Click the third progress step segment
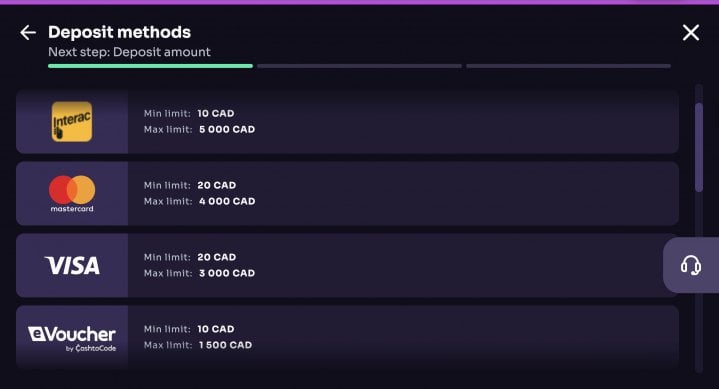 (569, 66)
